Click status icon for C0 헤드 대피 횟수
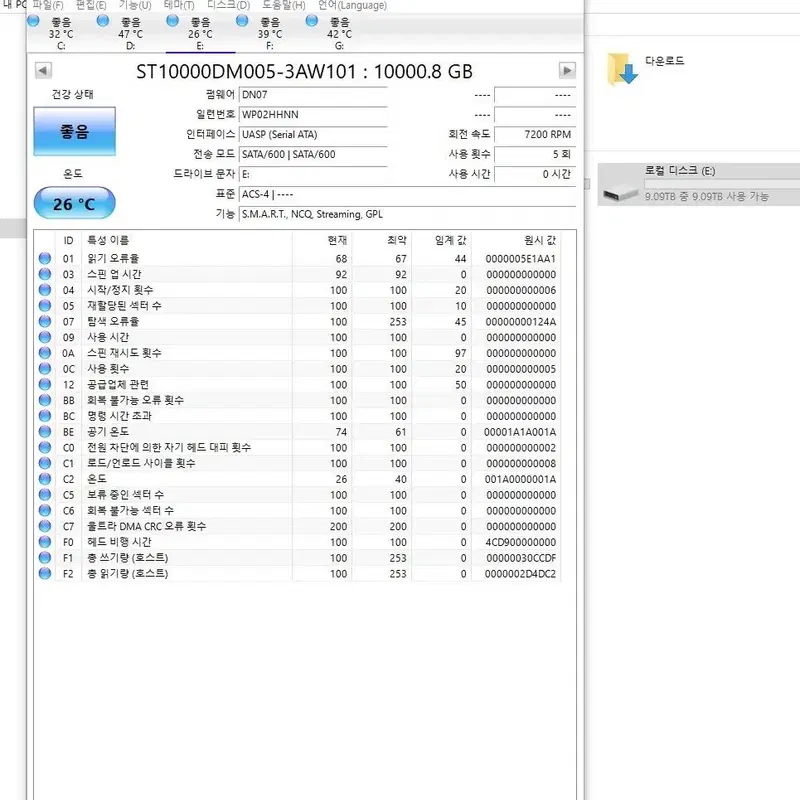 coord(45,447)
